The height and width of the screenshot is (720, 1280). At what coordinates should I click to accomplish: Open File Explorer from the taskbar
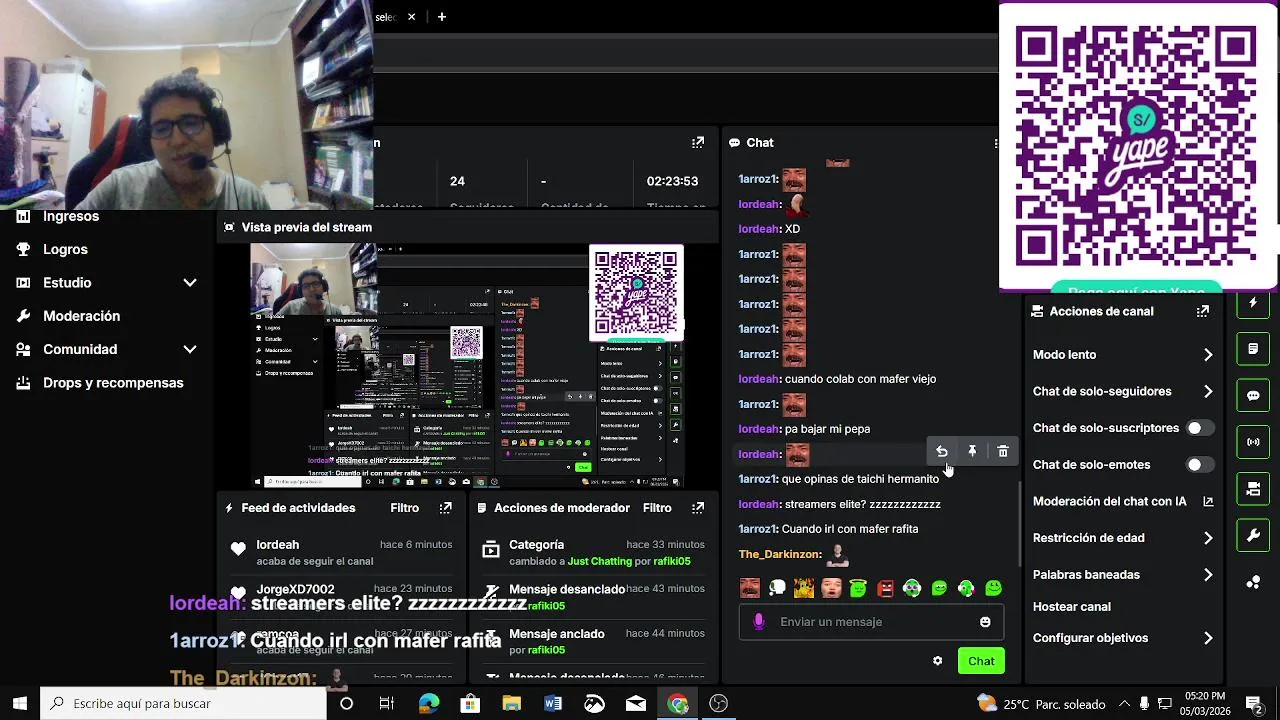[x=511, y=704]
